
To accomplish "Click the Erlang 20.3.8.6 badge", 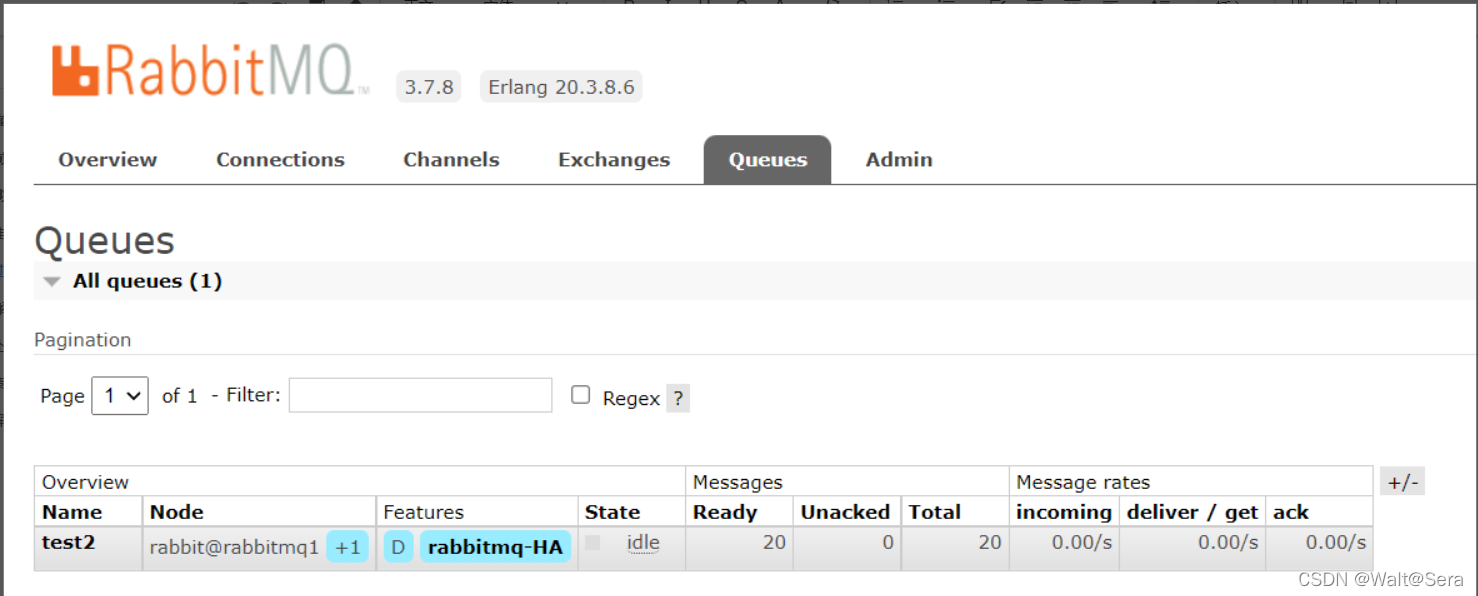I will pos(561,87).
